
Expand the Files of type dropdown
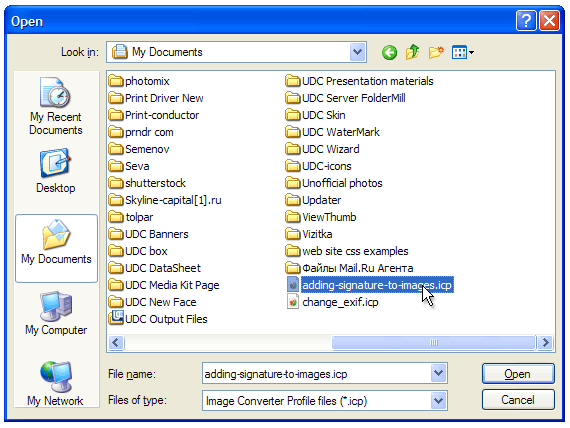[439, 400]
